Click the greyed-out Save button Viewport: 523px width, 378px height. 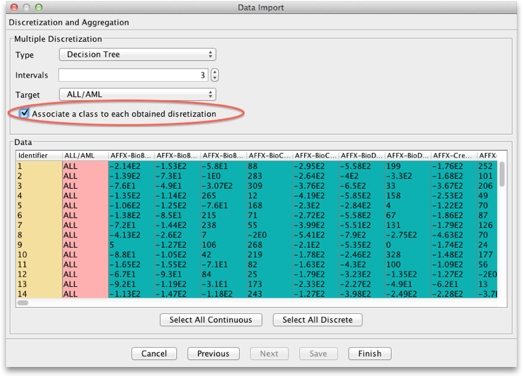(x=318, y=353)
